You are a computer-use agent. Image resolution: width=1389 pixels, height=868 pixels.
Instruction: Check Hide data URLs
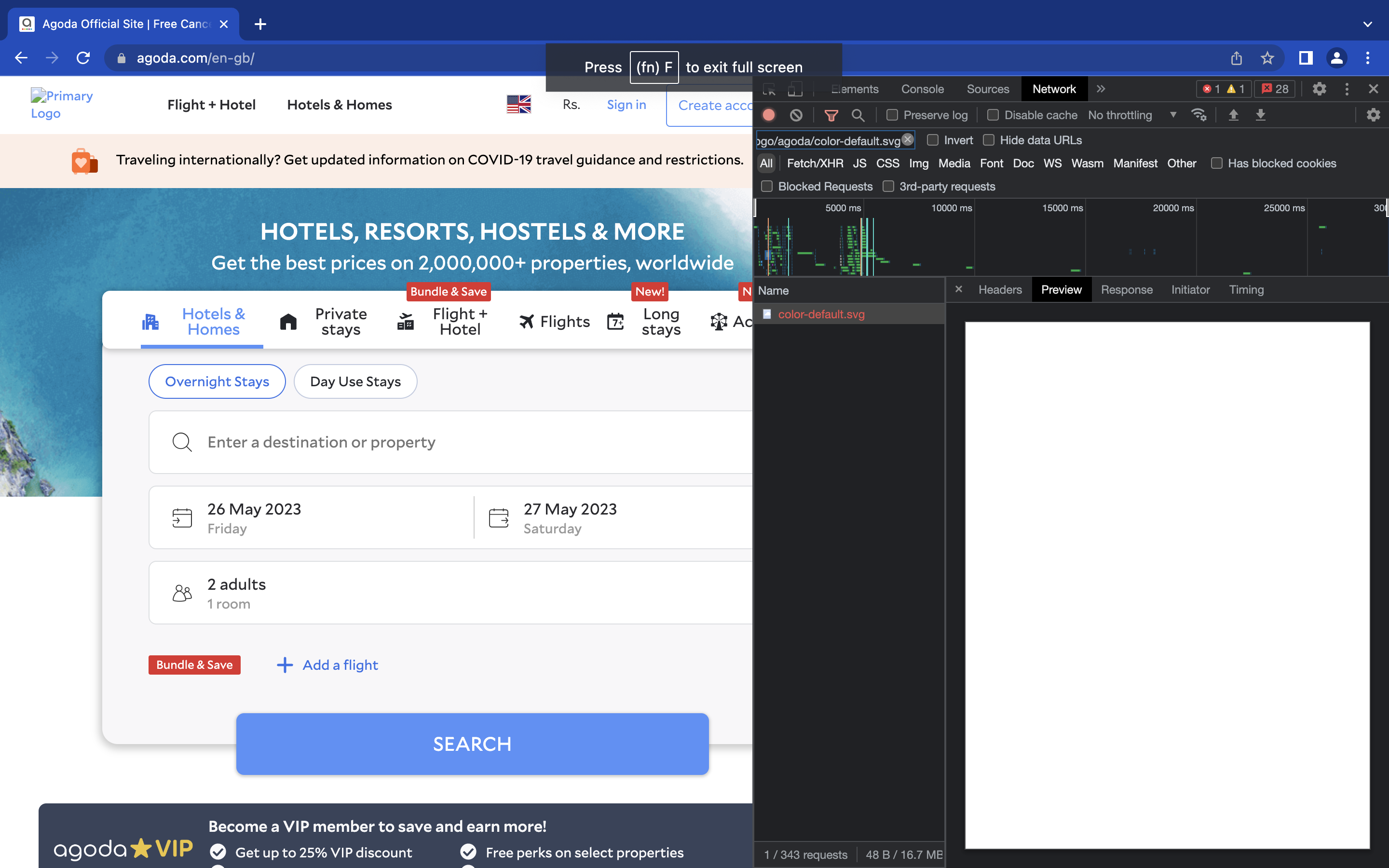click(988, 140)
